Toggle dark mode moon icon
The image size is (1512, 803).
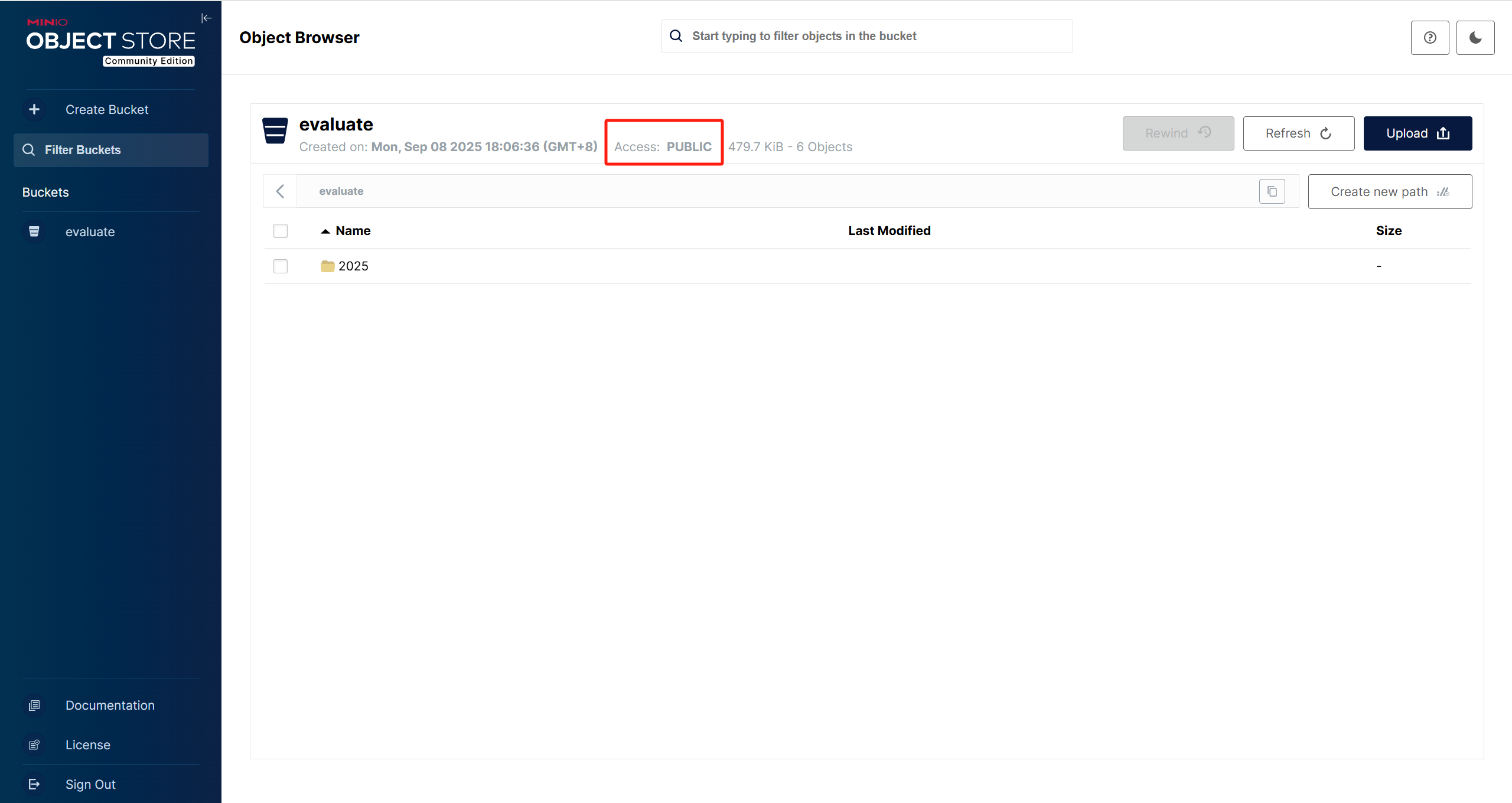coord(1475,38)
